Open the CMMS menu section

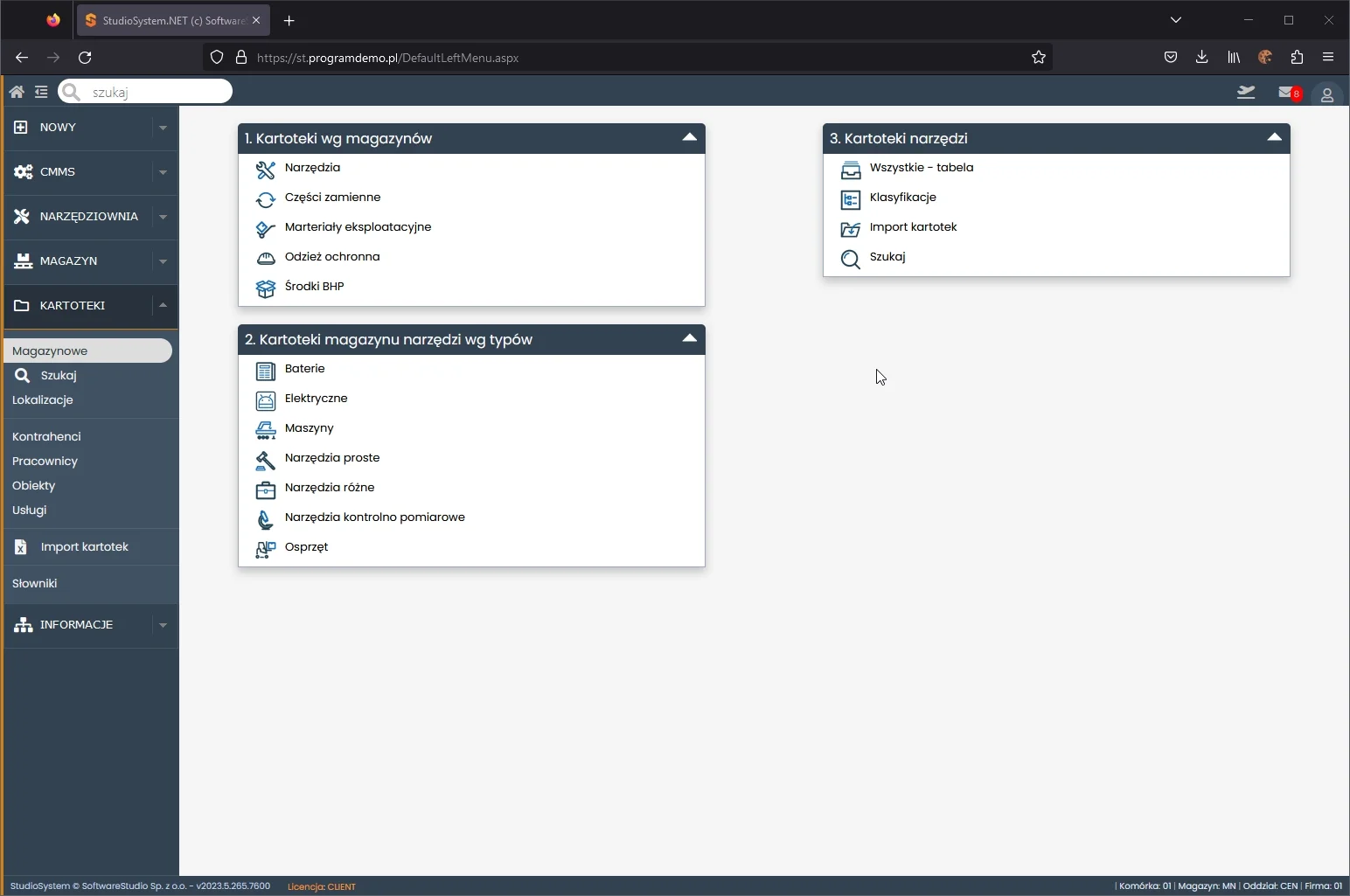pyautogui.click(x=58, y=172)
